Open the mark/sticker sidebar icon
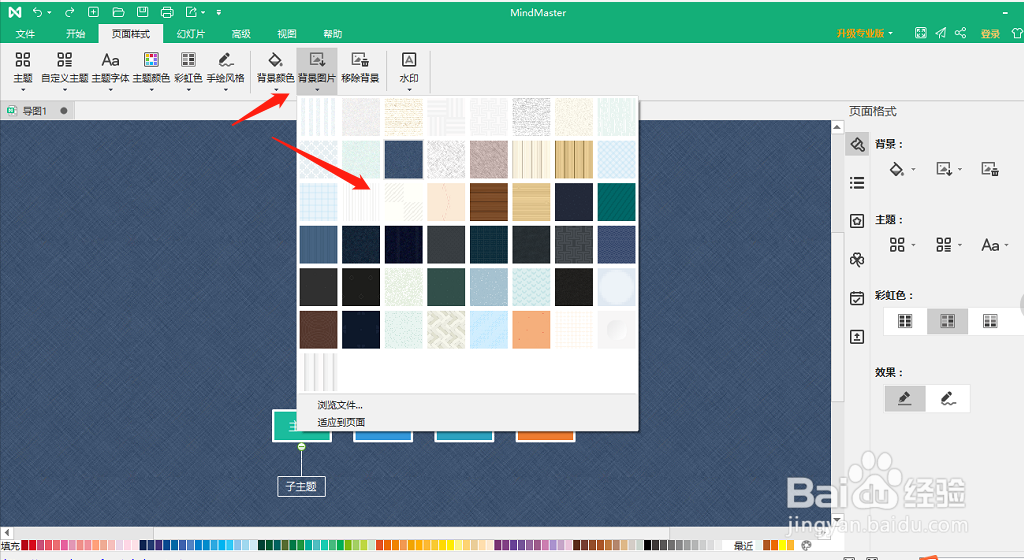The image size is (1024, 560). (x=857, y=221)
